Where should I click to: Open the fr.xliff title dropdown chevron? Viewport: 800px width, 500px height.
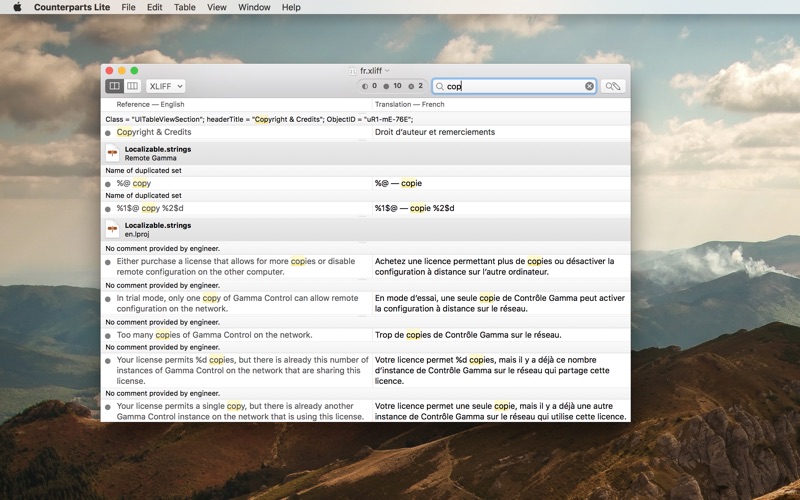point(387,70)
